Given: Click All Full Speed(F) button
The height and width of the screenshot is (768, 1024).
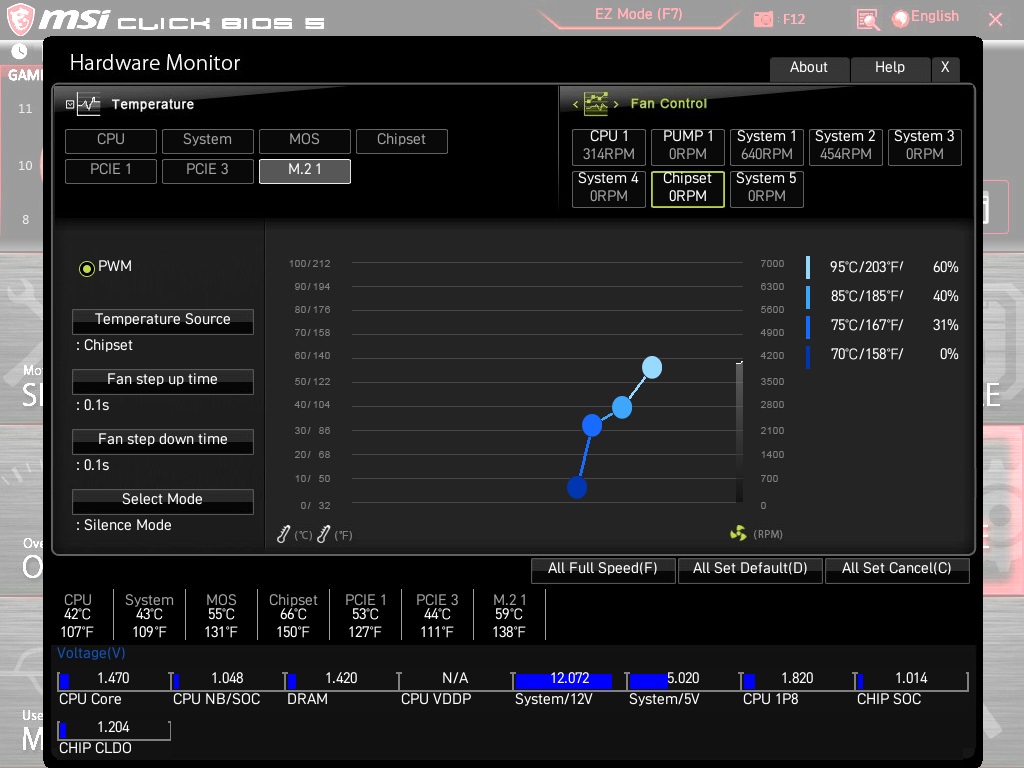Looking at the screenshot, I should [x=603, y=569].
